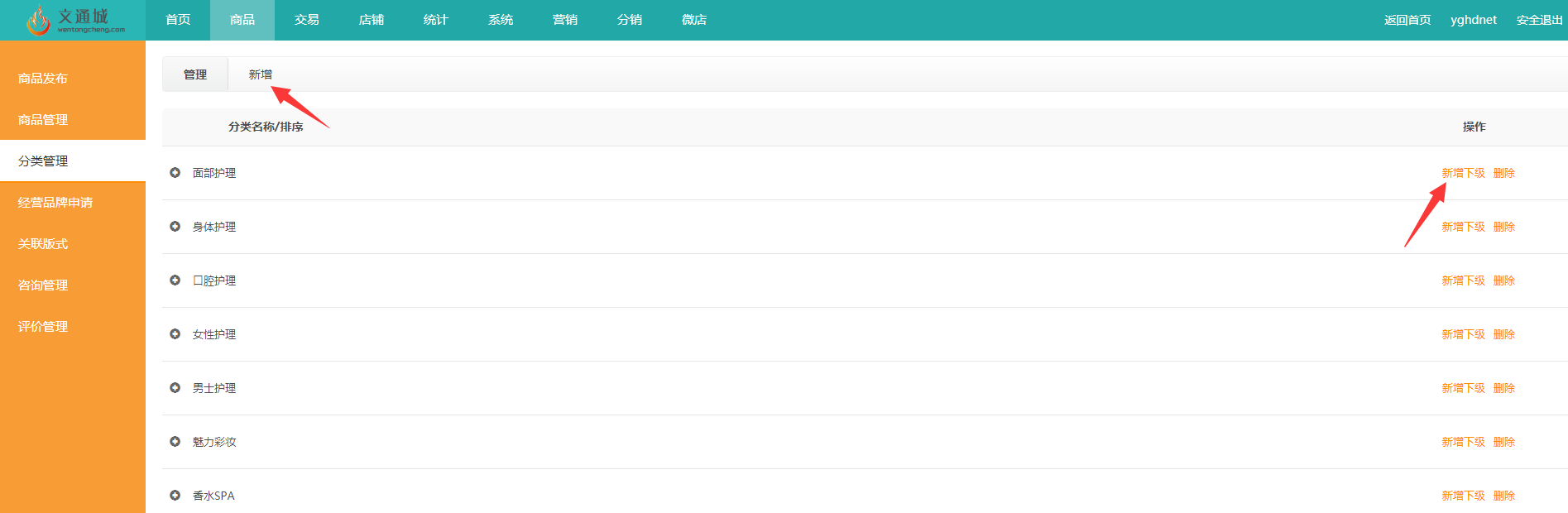Click 删除 for 面部护理
This screenshot has width=1568, height=513.
(1504, 173)
